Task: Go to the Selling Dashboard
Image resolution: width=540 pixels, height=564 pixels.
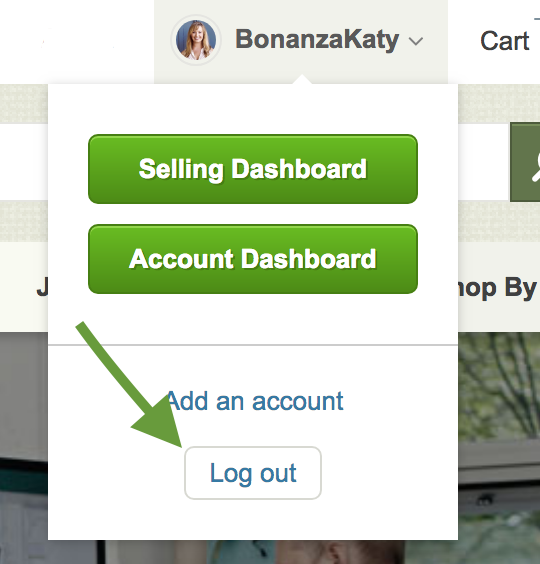Action: 253,169
